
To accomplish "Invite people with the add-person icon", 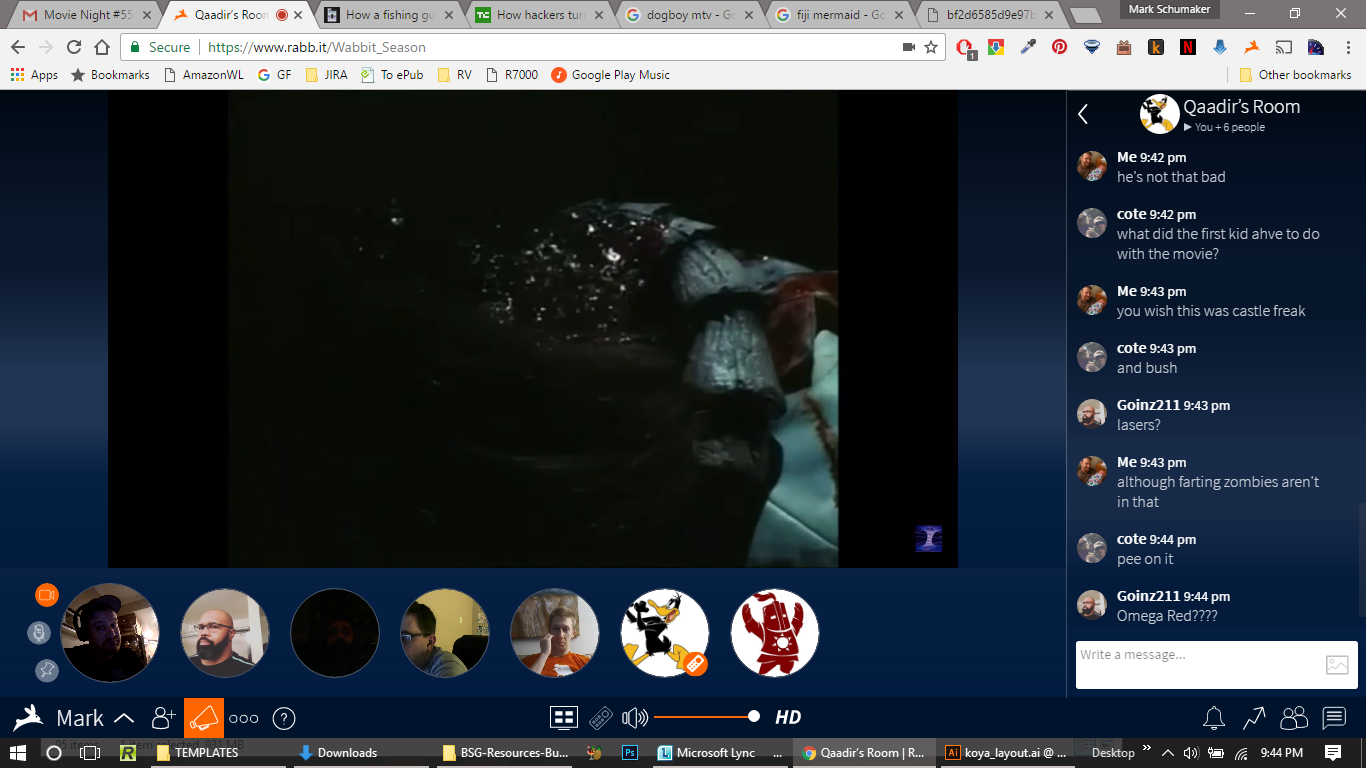I will (x=163, y=718).
